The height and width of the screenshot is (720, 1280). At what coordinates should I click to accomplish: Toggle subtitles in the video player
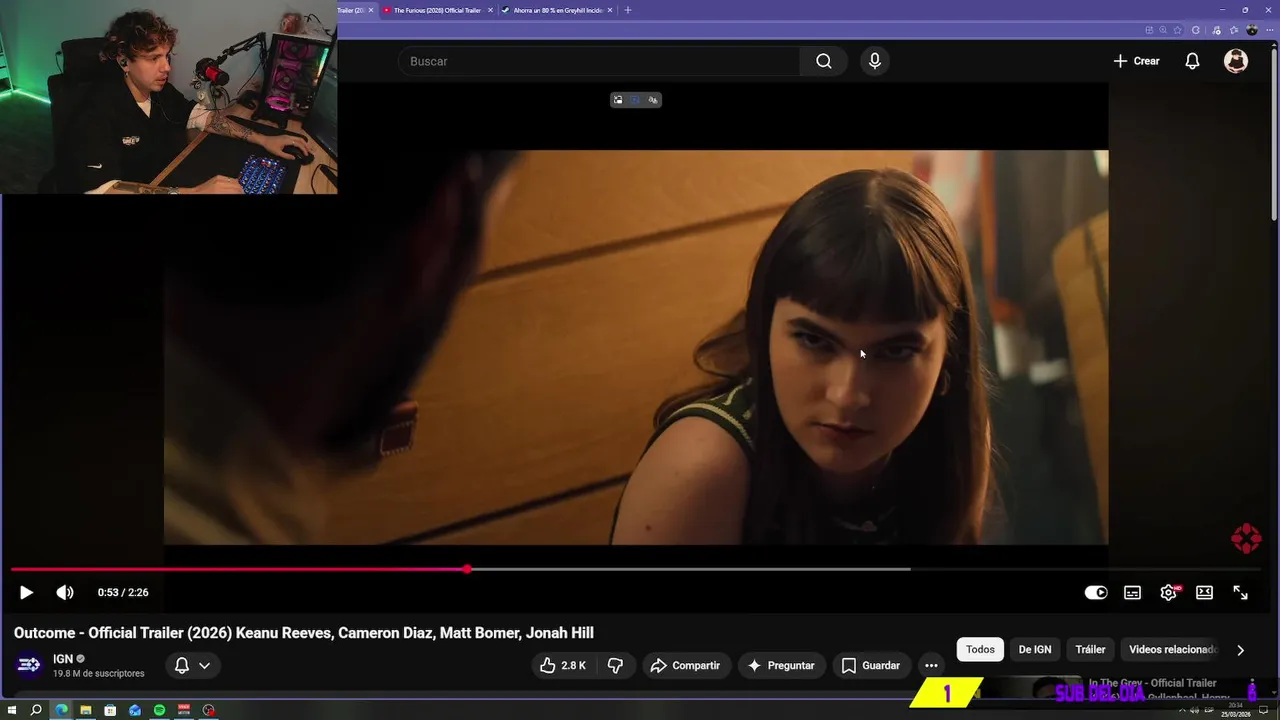tap(1132, 592)
